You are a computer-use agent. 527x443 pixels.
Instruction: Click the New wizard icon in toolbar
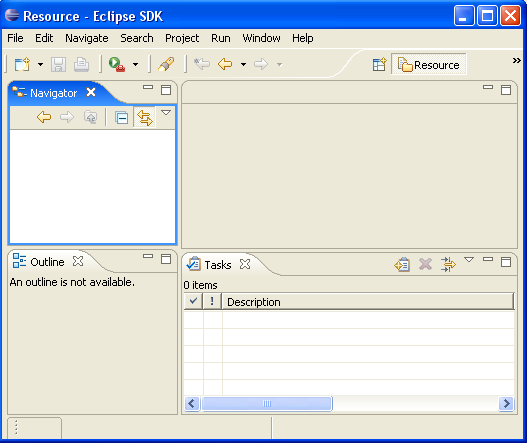(x=23, y=64)
